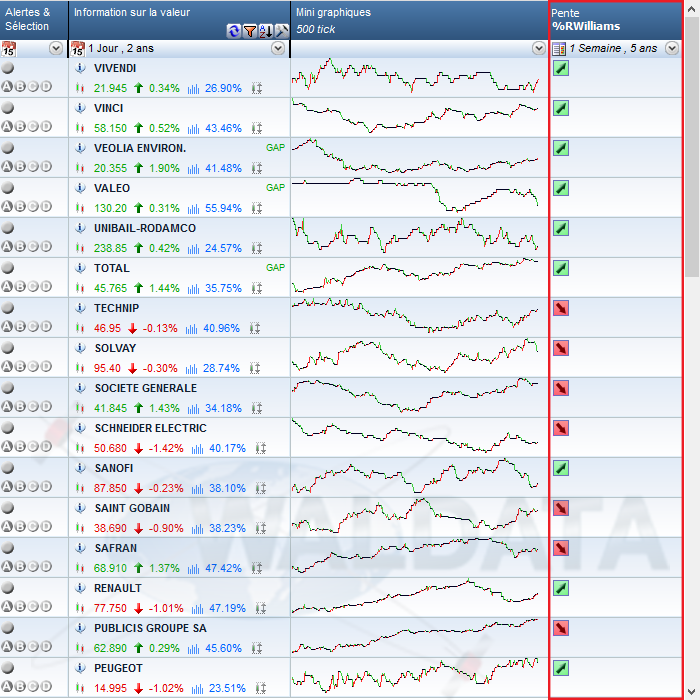Screen dimensions: 700x700
Task: Open the VINCI mini tick chart
Action: click(x=415, y=117)
